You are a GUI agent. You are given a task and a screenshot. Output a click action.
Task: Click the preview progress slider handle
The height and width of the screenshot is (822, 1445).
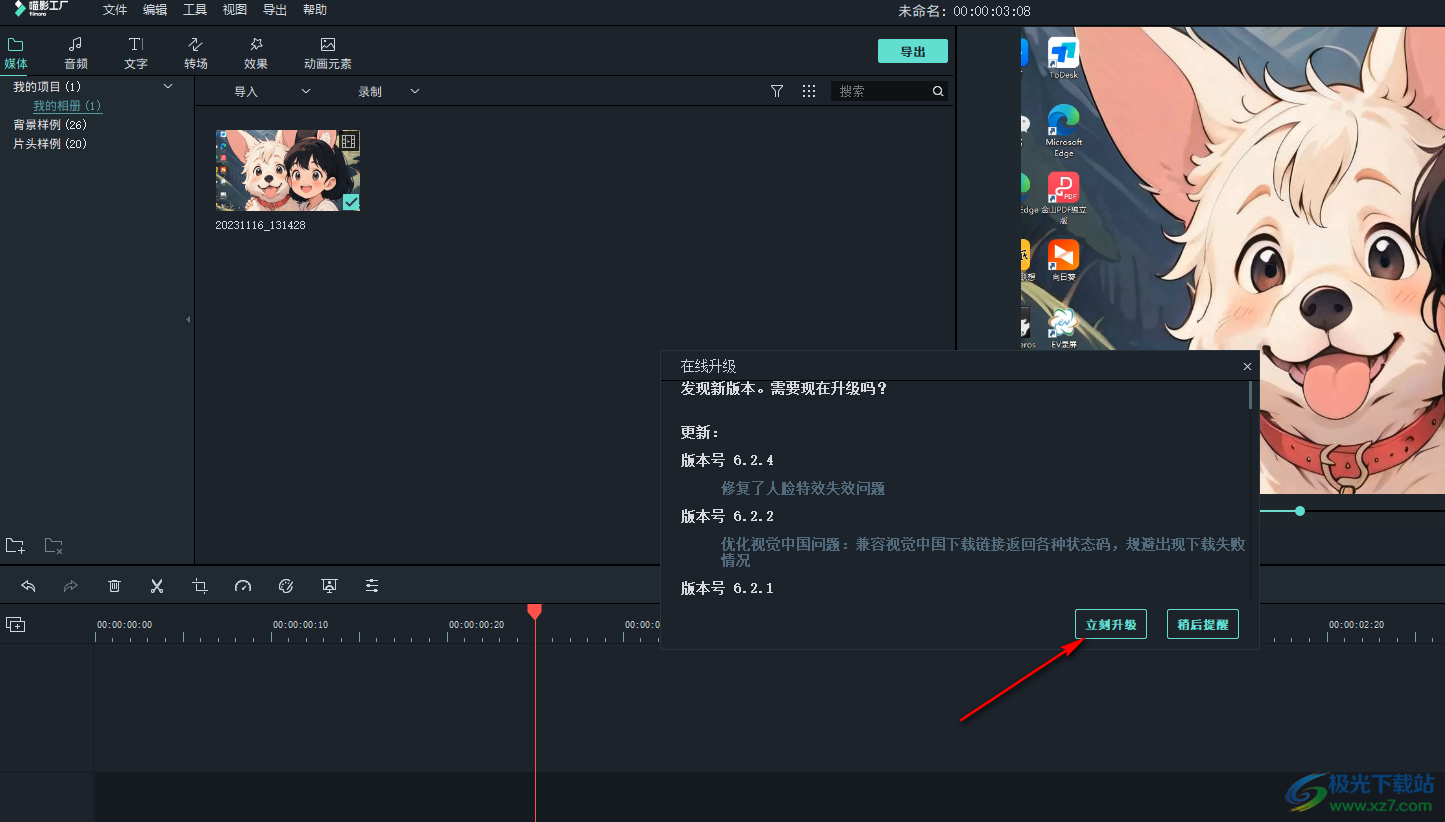tap(1300, 511)
